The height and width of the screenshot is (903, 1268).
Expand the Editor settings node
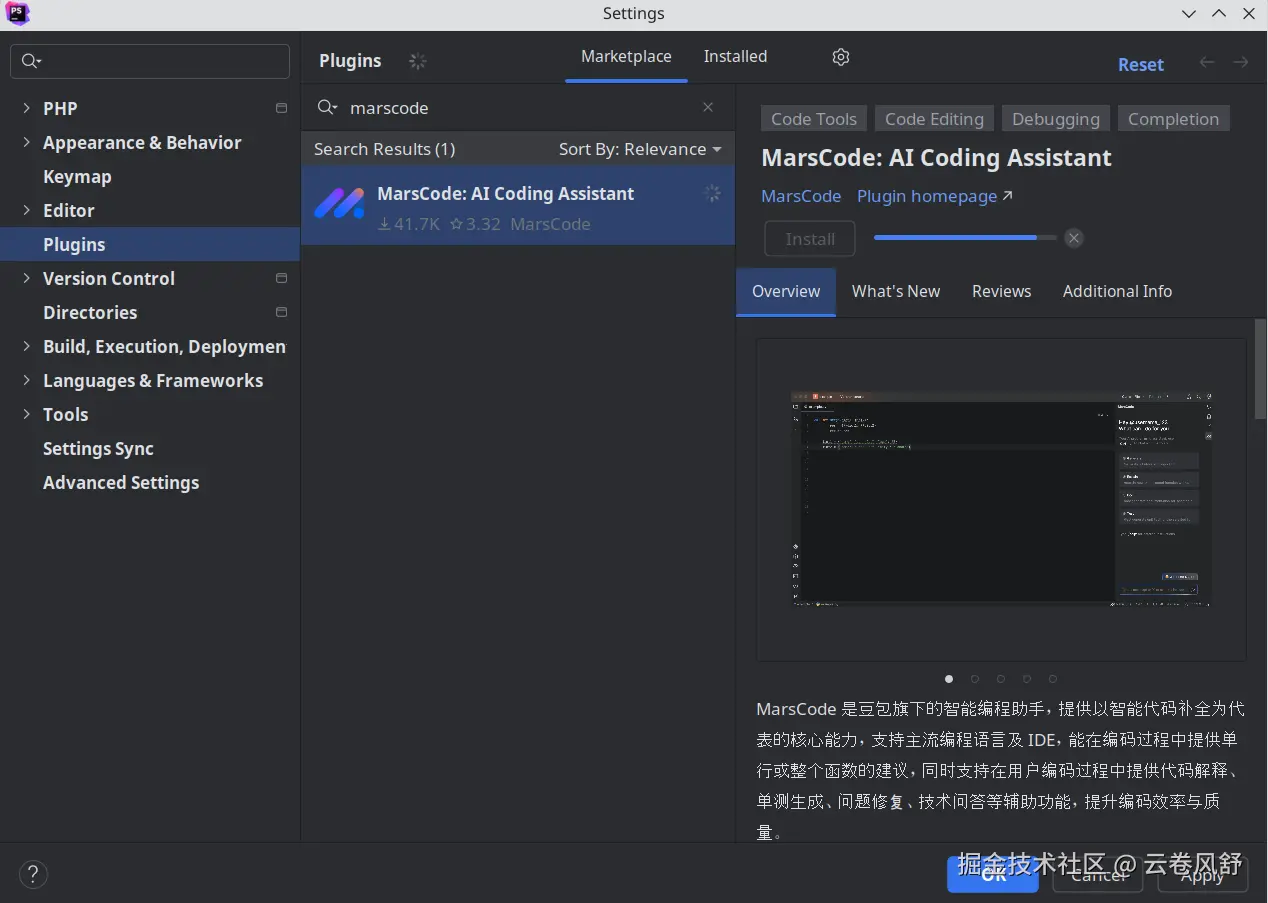(x=26, y=210)
